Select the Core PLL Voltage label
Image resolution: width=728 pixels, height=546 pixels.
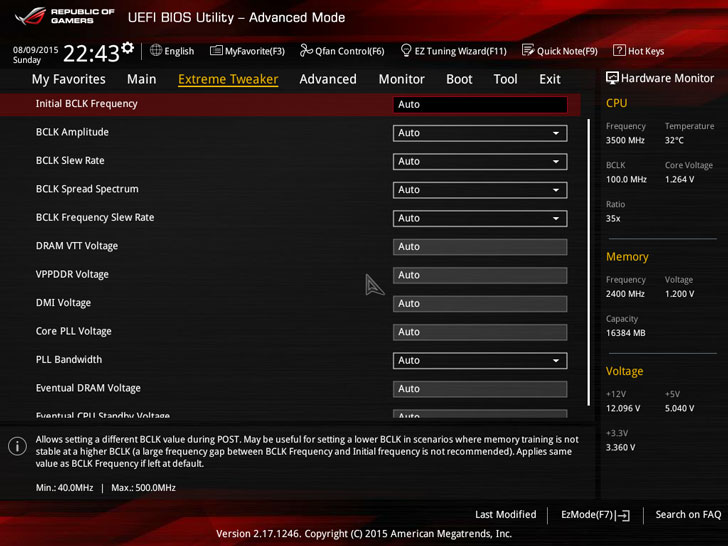click(x=73, y=331)
